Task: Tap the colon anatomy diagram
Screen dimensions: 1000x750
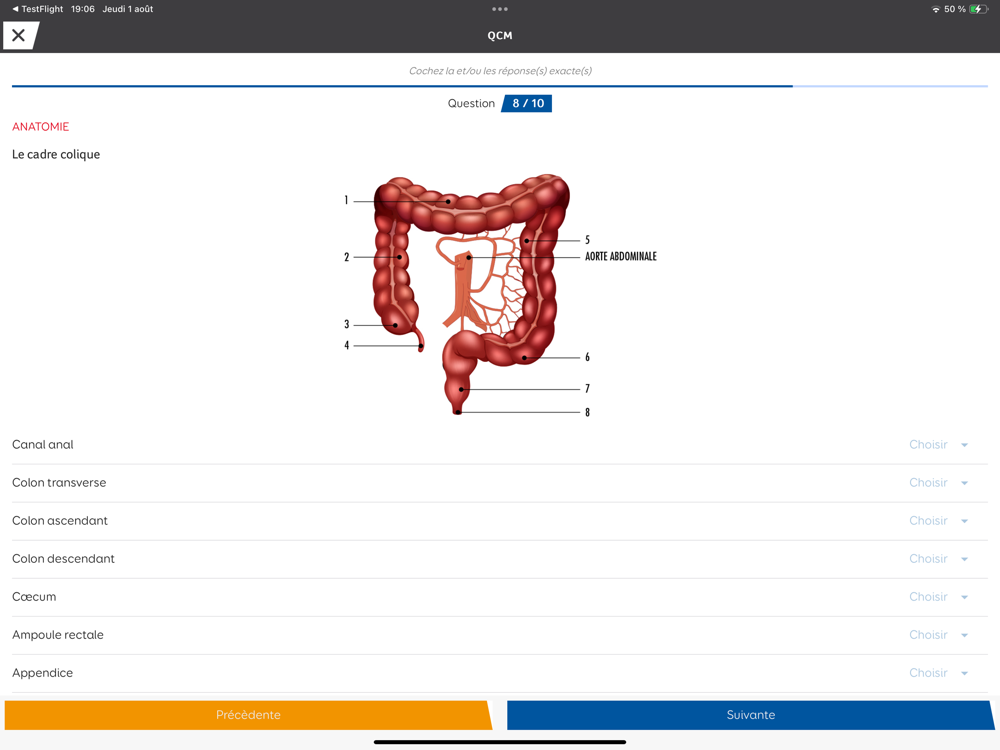Action: pos(500,295)
